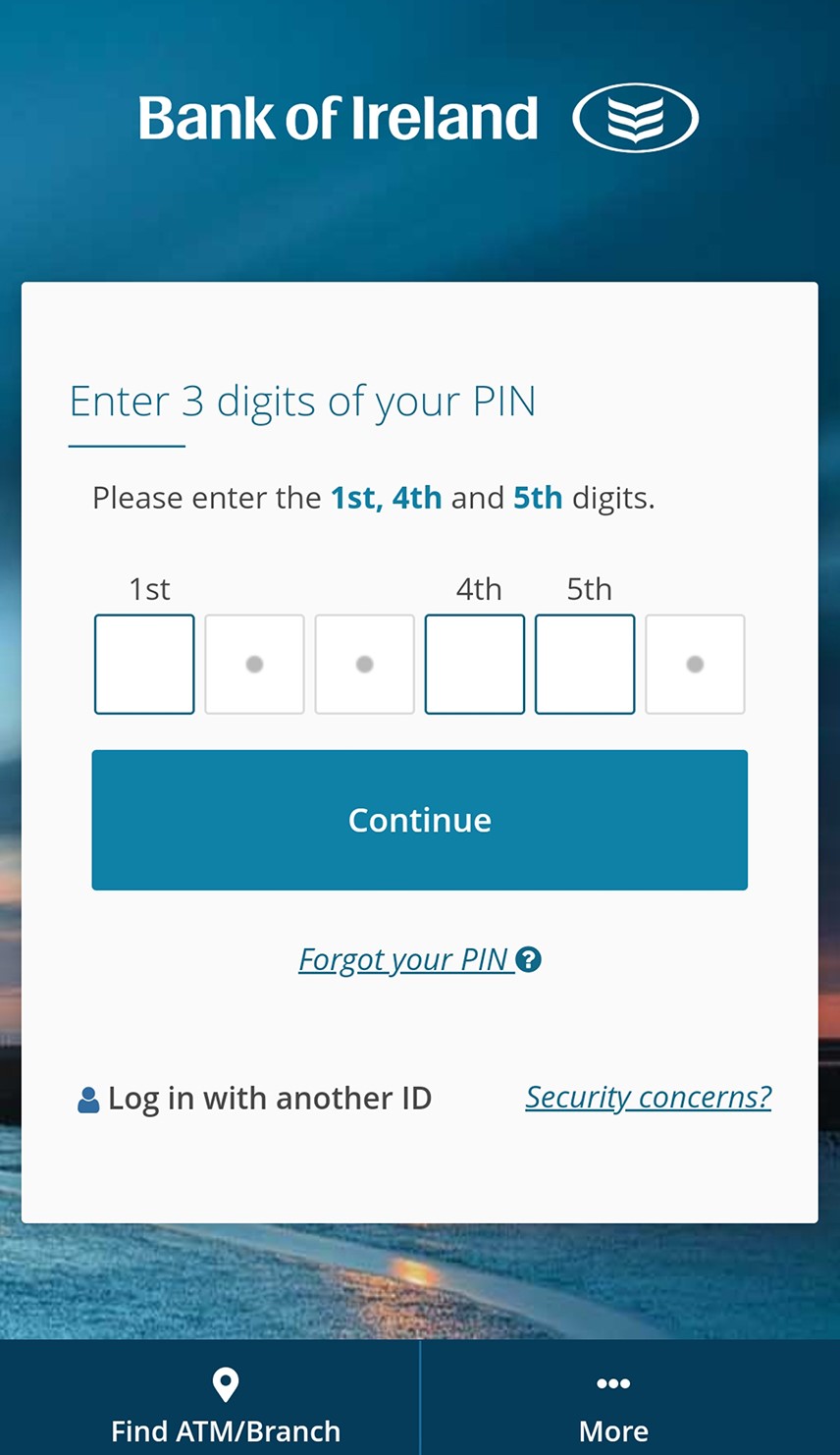Tap the location pin icon

tap(225, 1384)
